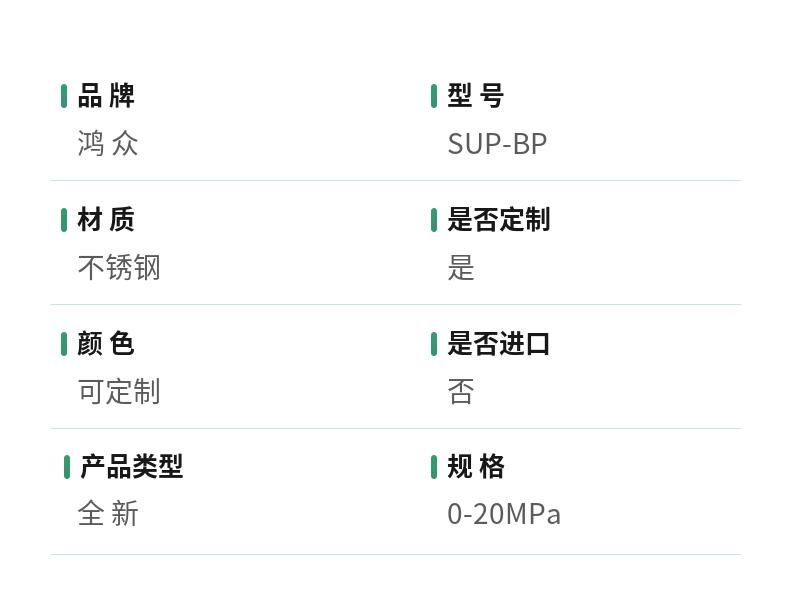Click the product type value 全新

pos(108,513)
